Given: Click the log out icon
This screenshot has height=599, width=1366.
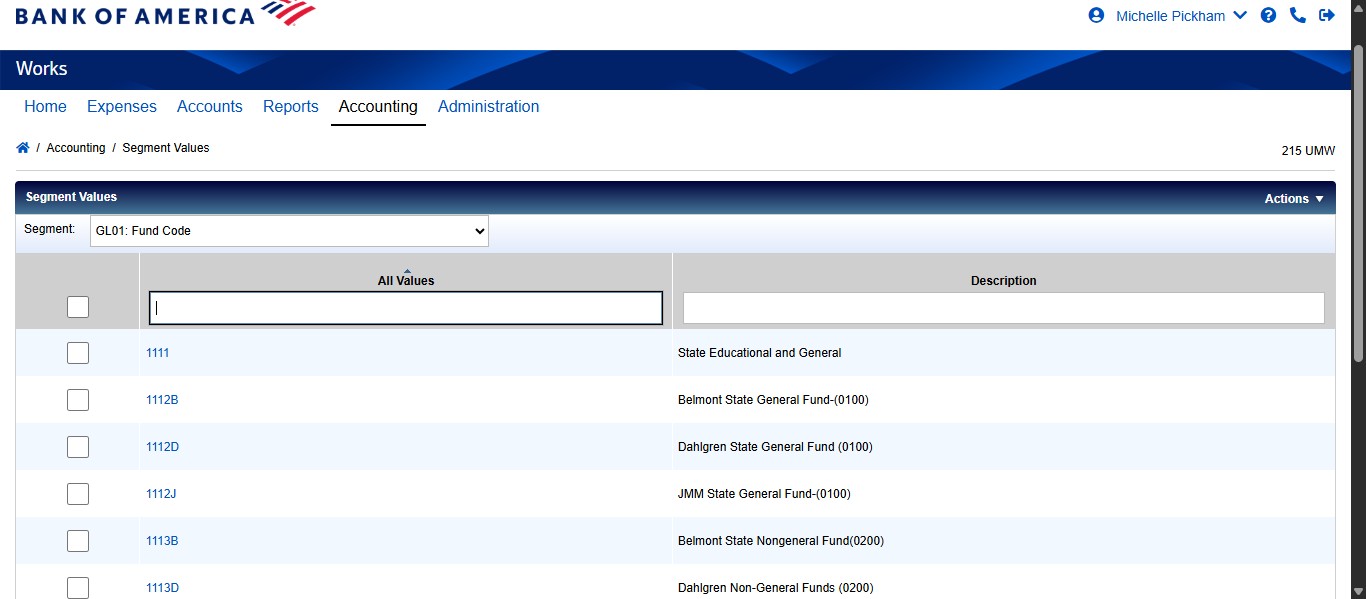Looking at the screenshot, I should pos(1327,15).
